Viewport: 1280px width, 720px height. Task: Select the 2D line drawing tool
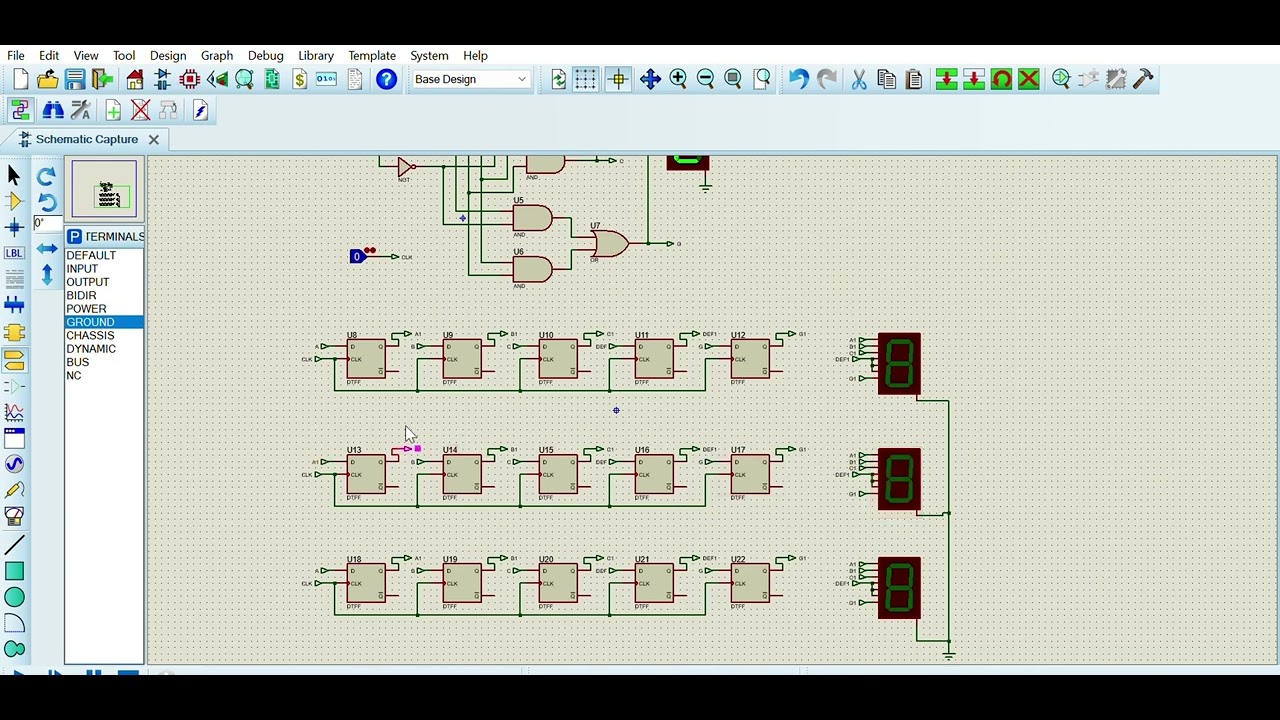pyautogui.click(x=14, y=545)
